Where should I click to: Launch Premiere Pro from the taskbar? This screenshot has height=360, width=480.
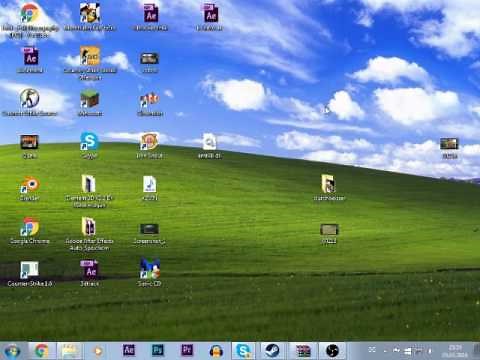pyautogui.click(x=187, y=350)
